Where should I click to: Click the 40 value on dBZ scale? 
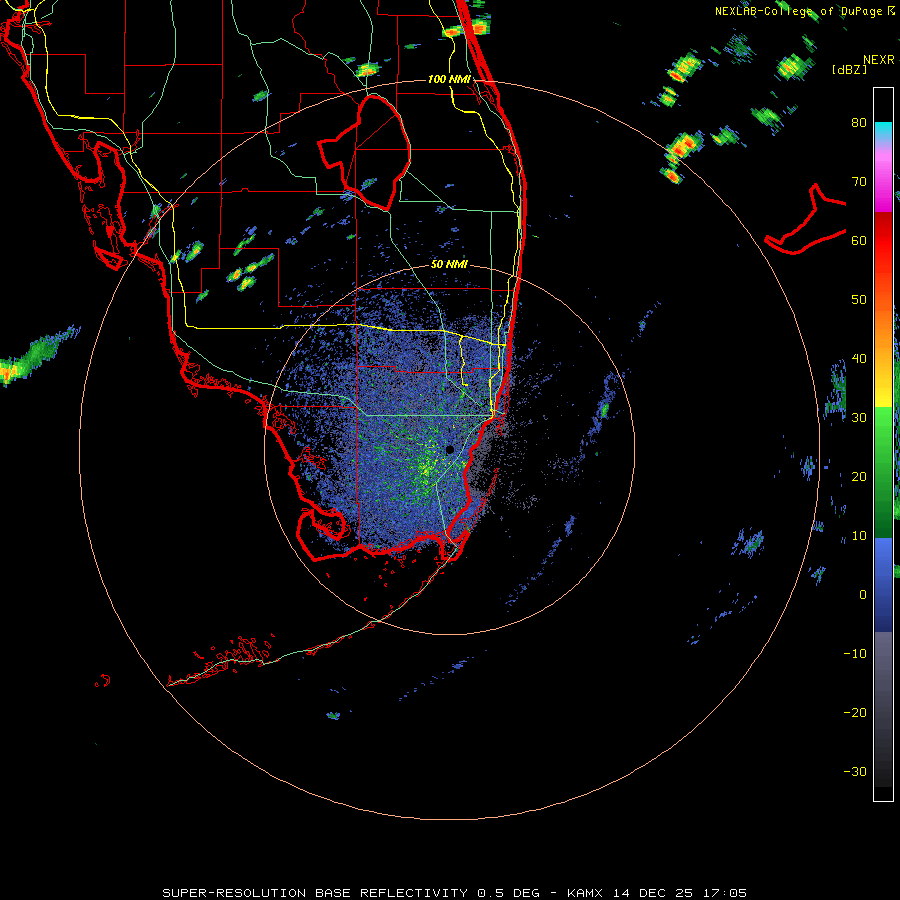coord(859,359)
